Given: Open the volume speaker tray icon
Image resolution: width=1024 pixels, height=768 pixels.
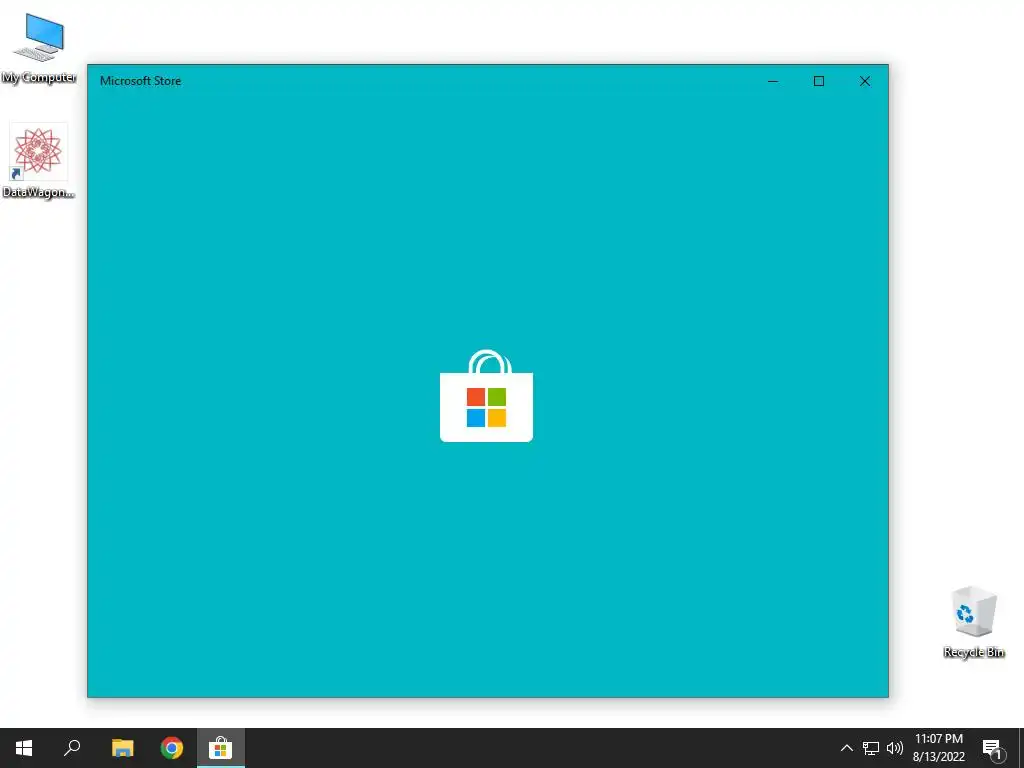Looking at the screenshot, I should (x=895, y=748).
